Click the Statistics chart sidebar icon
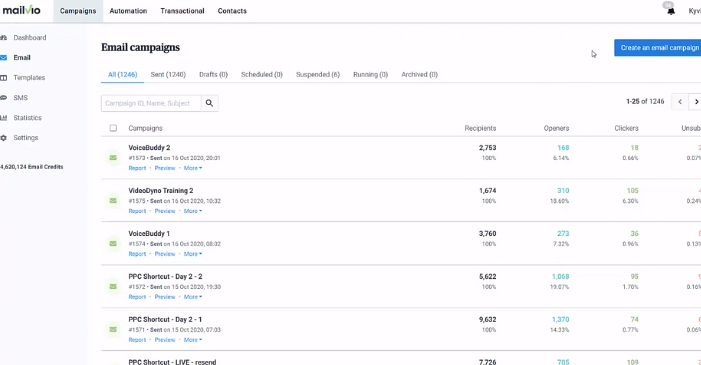Screen dimensions: 701x365 [x=4, y=118]
